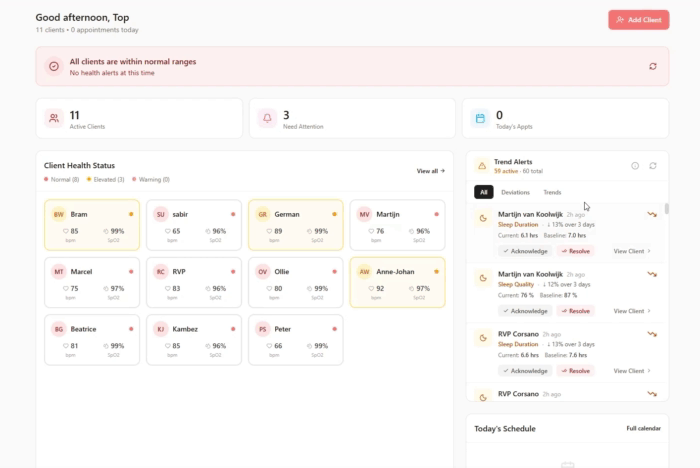Screen dimensions: 700x468
Task: Click the Active Clients people icon
Action: tap(52, 119)
